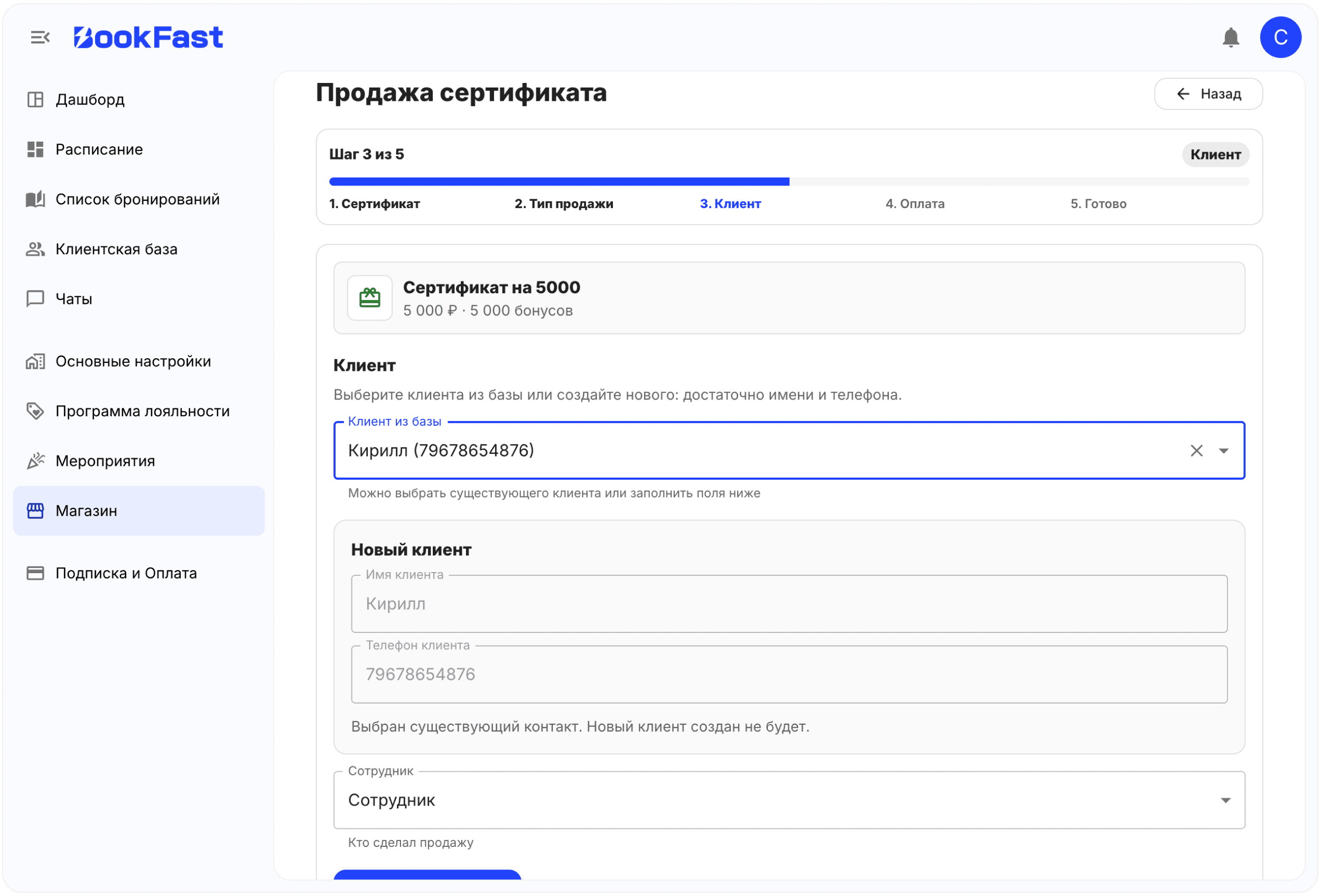Go to Расписание section

pos(138,150)
